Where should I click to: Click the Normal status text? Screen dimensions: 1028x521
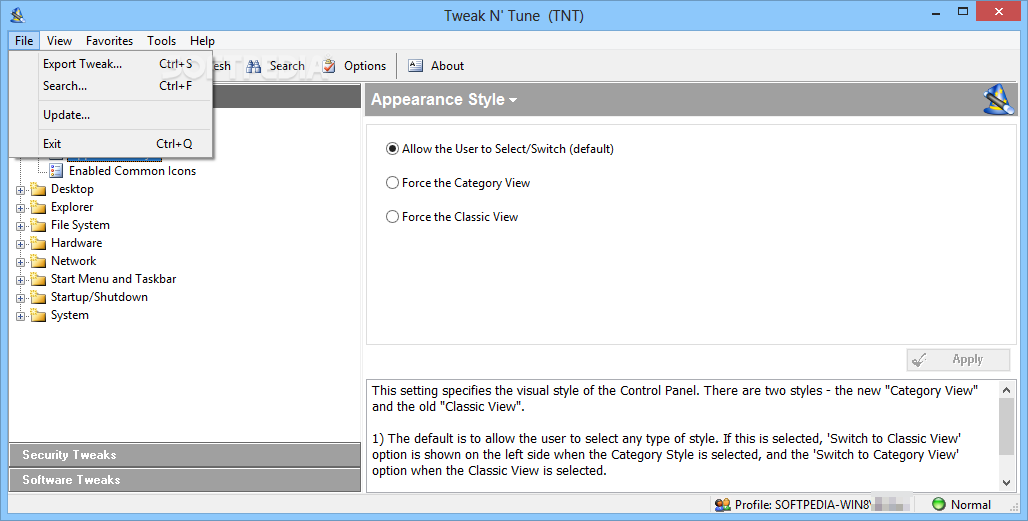[970, 505]
